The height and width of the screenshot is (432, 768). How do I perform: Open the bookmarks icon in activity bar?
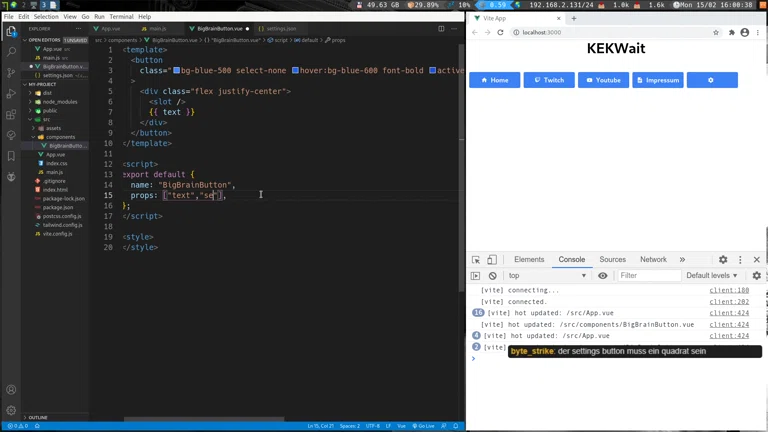tap(11, 156)
